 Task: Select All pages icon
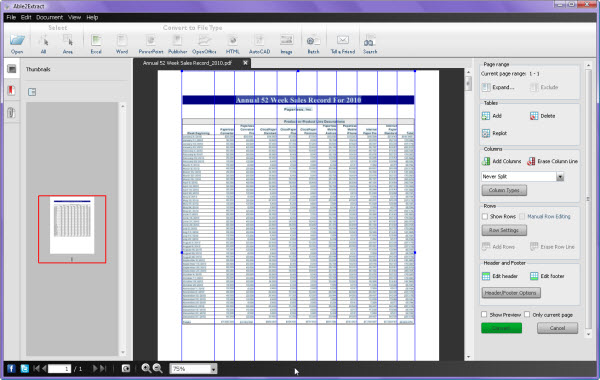pyautogui.click(x=43, y=40)
